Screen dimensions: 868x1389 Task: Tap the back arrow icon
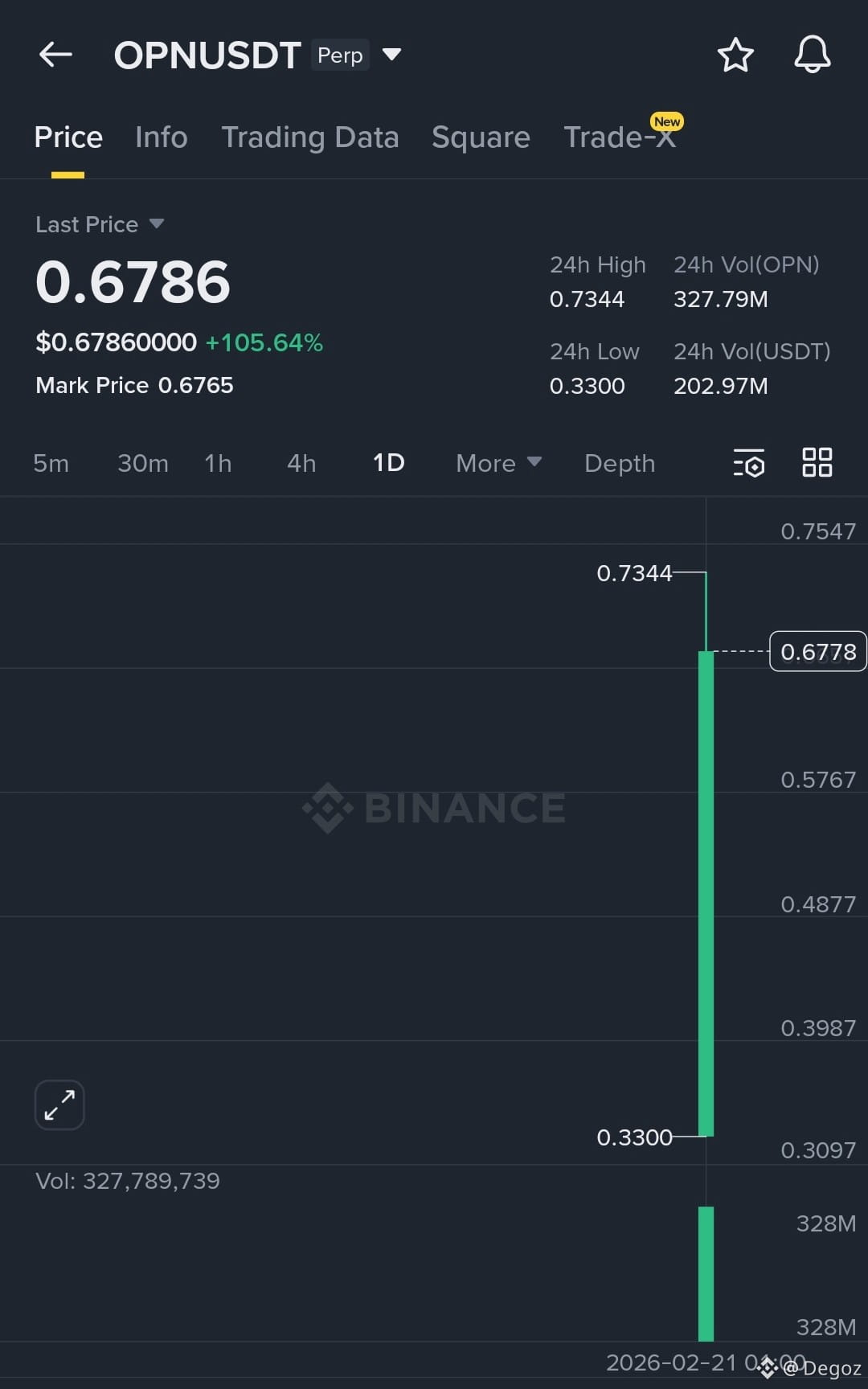click(55, 55)
